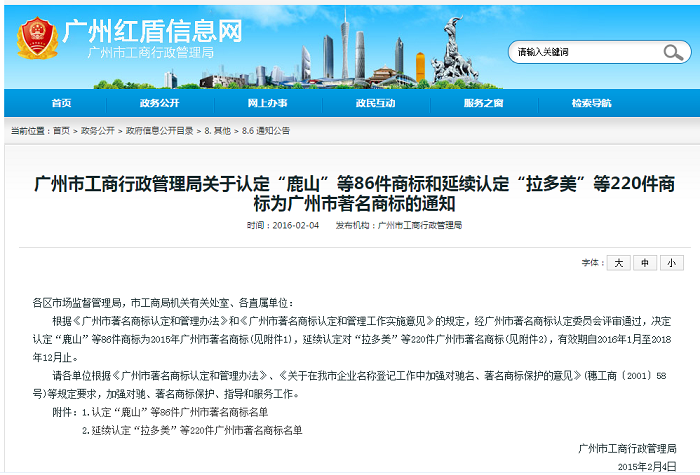Image resolution: width=700 pixels, height=475 pixels.
Task: Click 政务公开 breadcrumb link
Action: tap(97, 131)
